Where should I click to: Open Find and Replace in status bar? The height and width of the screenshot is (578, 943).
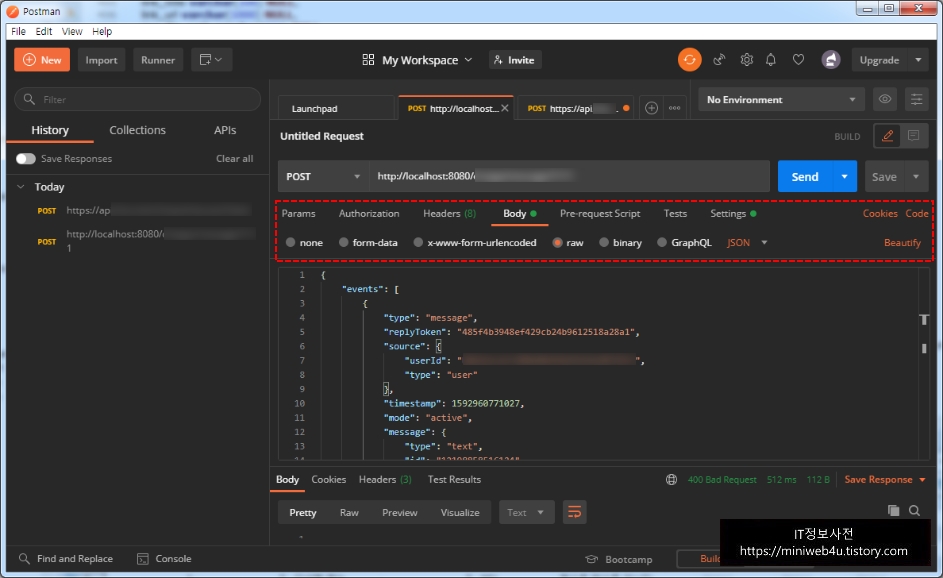(x=66, y=559)
